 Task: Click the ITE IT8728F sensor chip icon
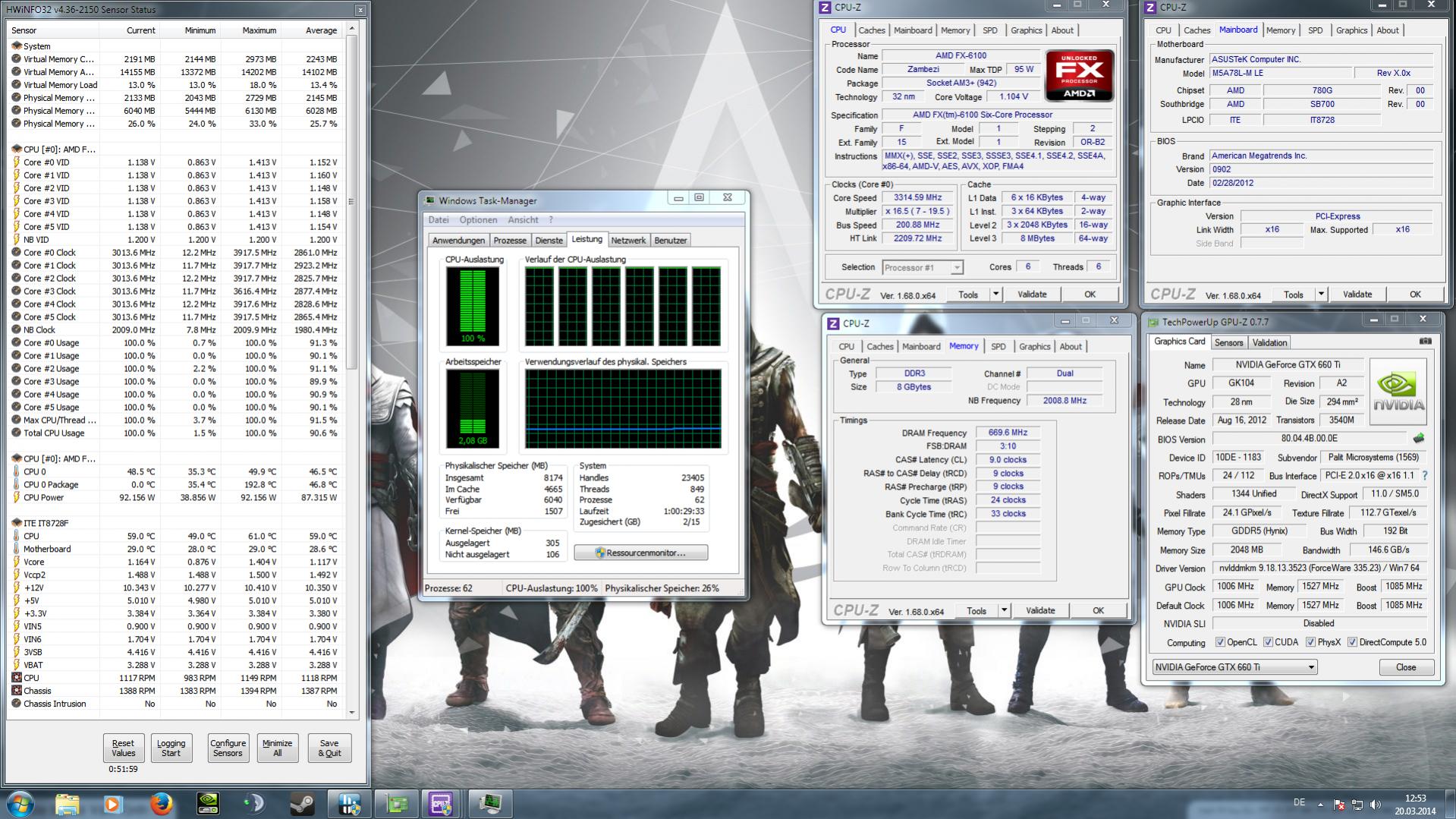tap(16, 523)
